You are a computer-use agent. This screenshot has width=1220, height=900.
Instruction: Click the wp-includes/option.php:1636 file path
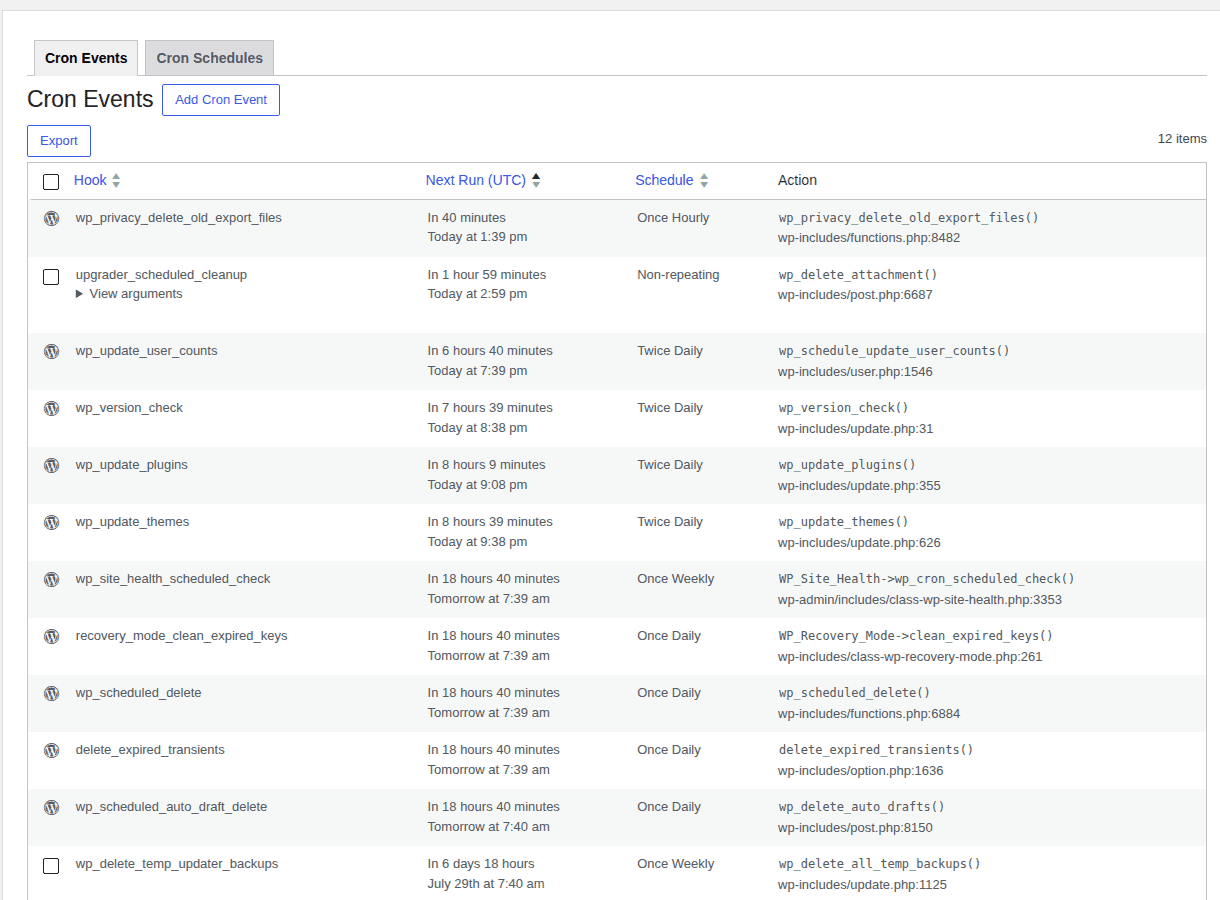[861, 771]
